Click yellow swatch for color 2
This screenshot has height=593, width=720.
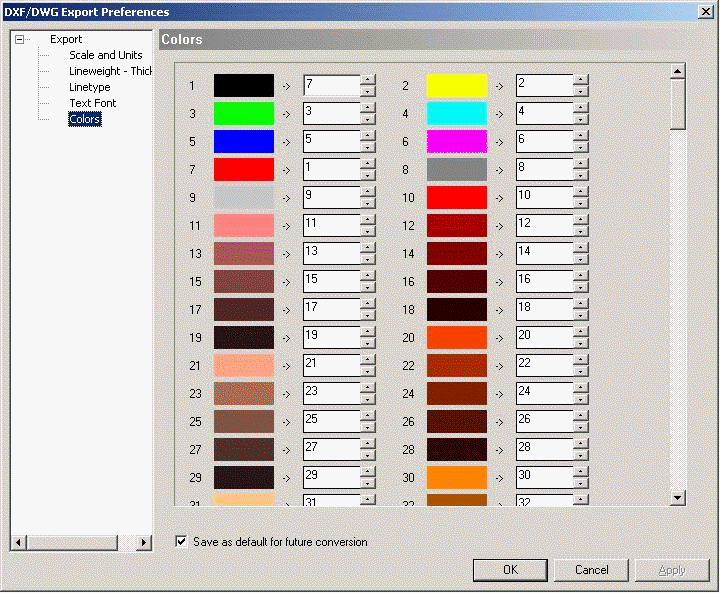point(457,85)
